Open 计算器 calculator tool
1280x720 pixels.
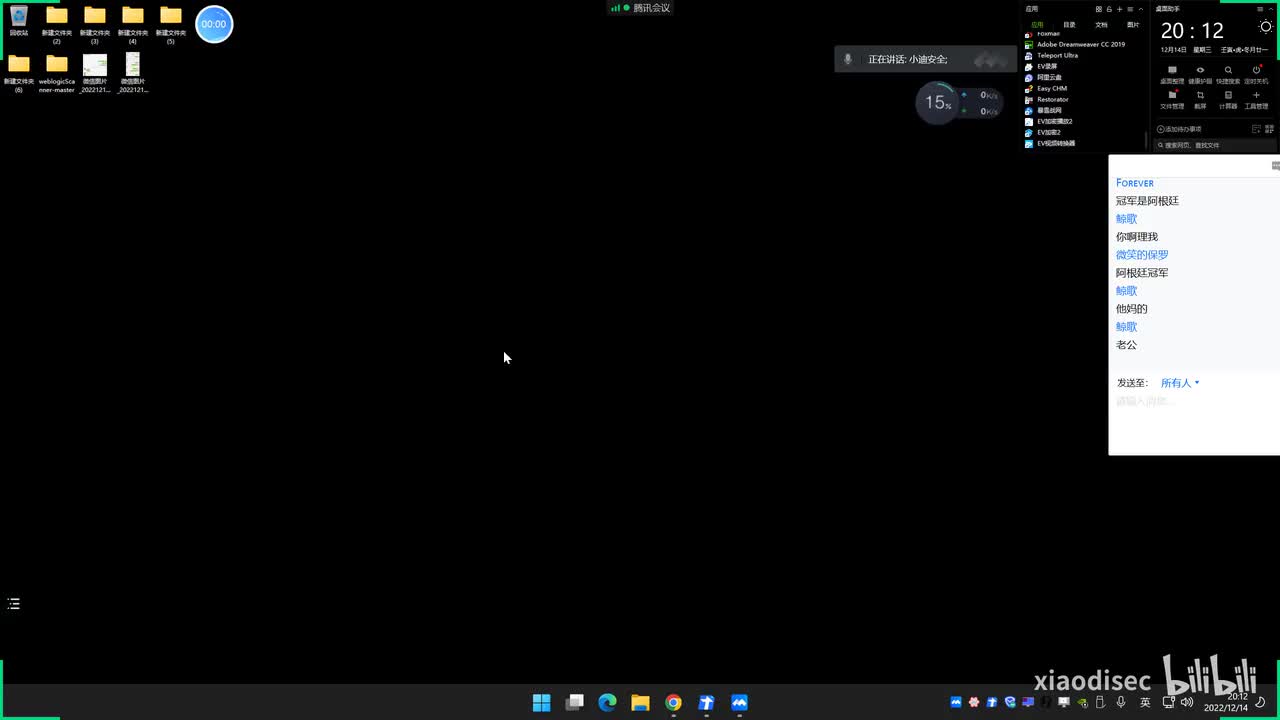click(1228, 100)
